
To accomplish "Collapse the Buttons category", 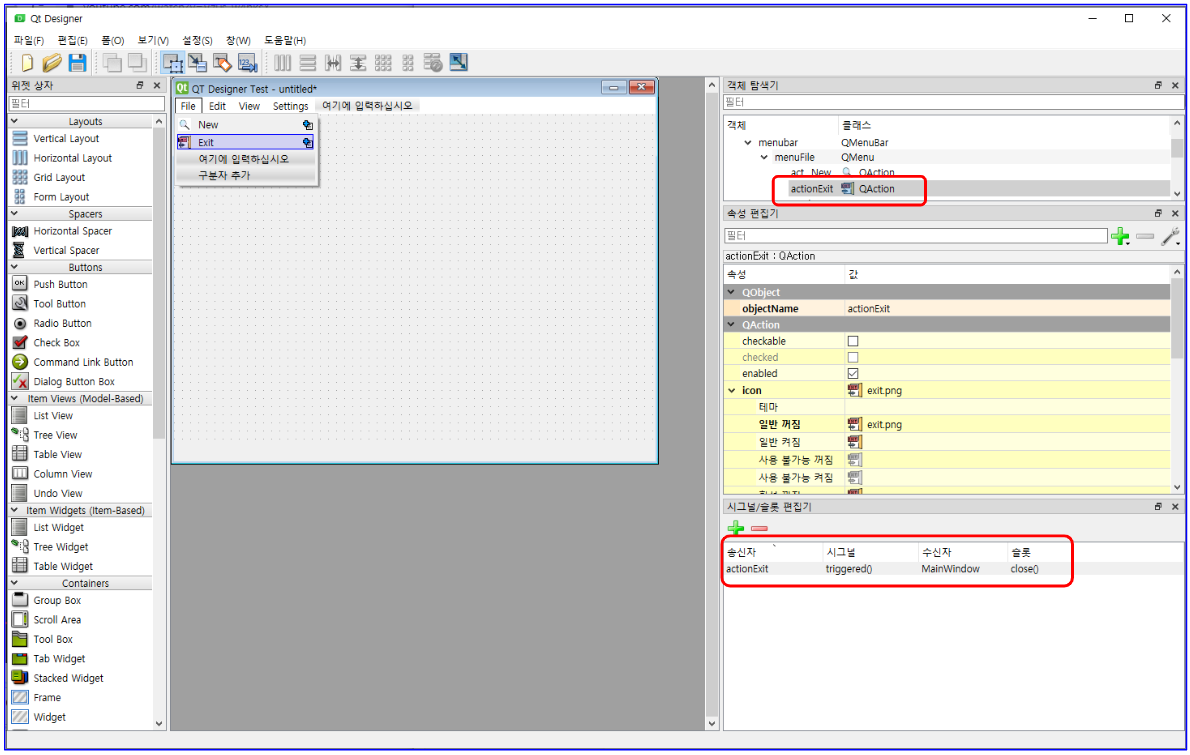I will 14,267.
